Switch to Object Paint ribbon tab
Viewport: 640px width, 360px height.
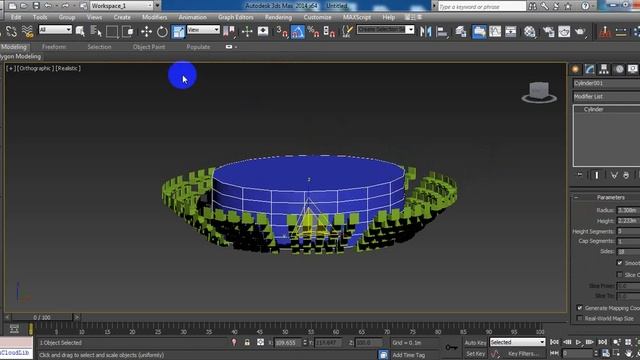(149, 47)
